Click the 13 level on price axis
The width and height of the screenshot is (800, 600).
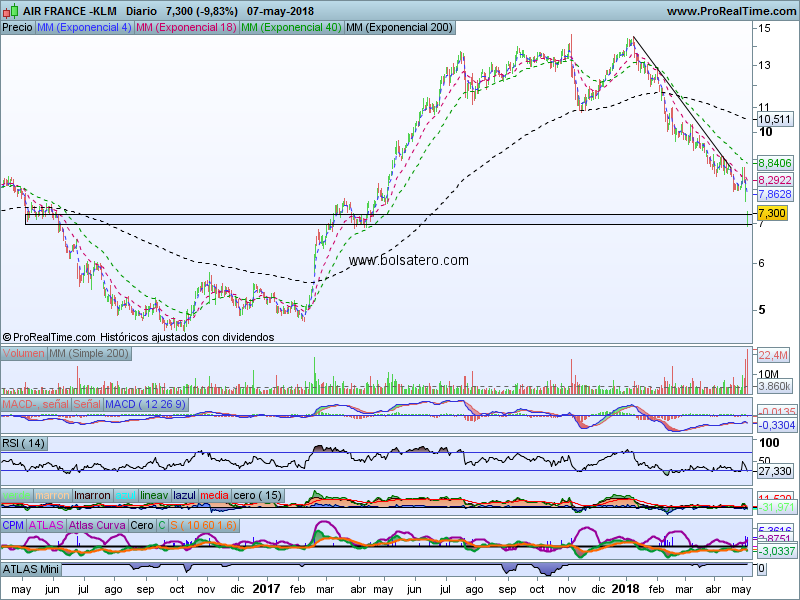pyautogui.click(x=764, y=65)
